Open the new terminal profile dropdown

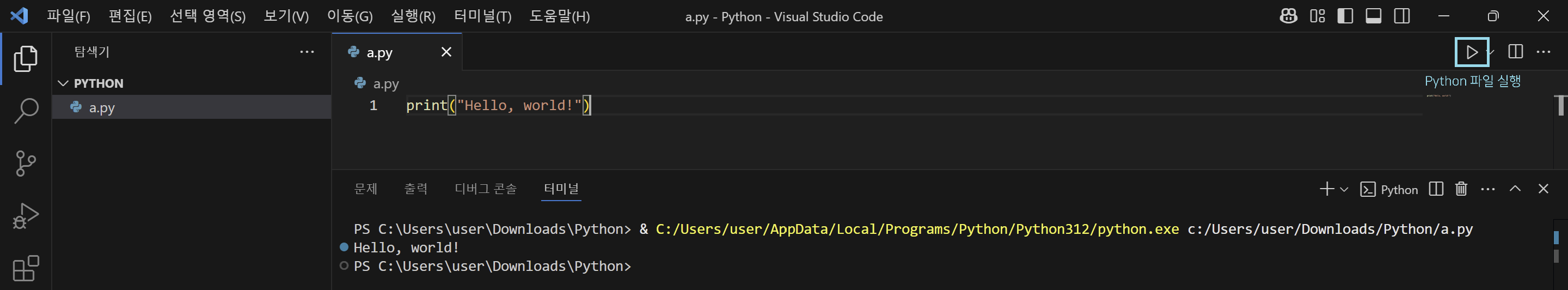point(1344,190)
